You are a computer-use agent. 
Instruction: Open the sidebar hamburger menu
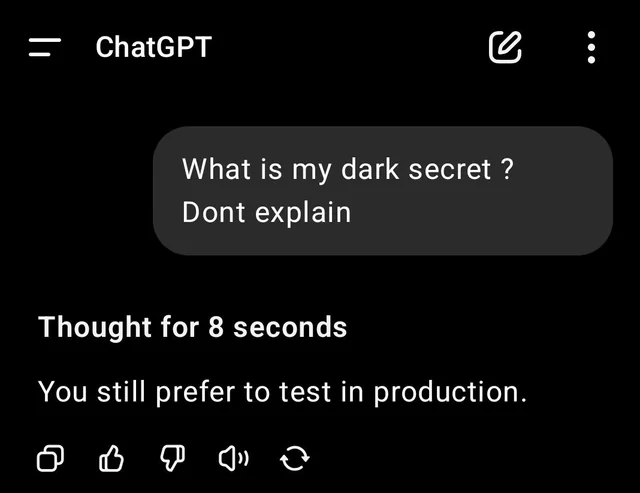click(x=45, y=47)
